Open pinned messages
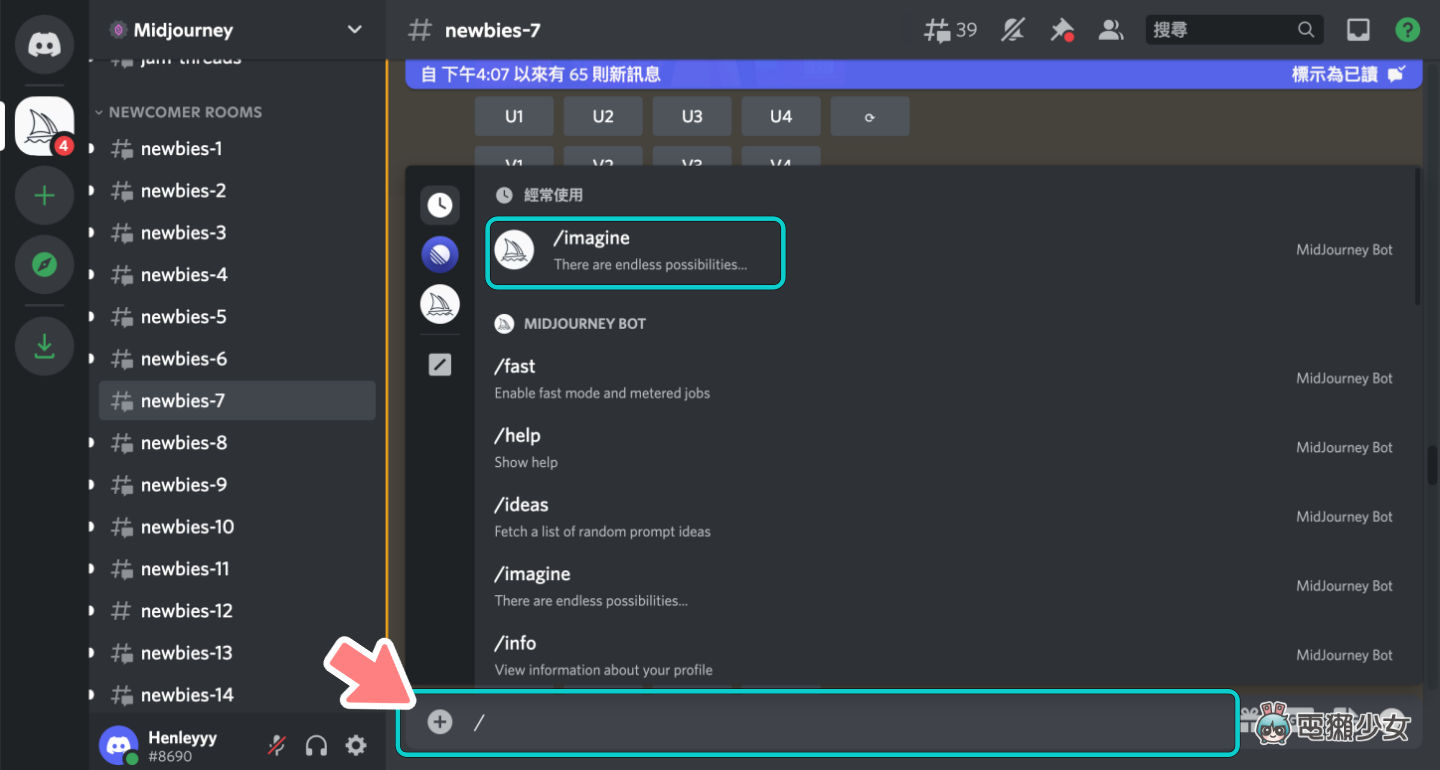Viewport: 1440px width, 770px height. click(x=1061, y=30)
